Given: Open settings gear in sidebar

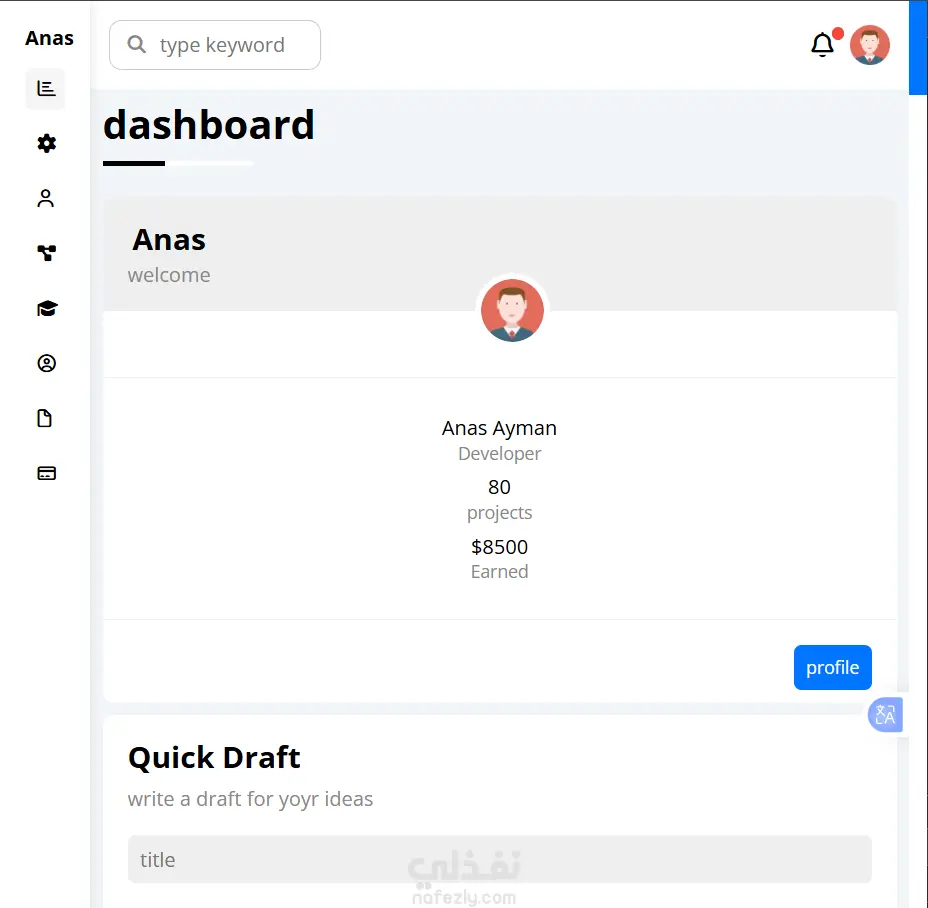Looking at the screenshot, I should point(46,143).
